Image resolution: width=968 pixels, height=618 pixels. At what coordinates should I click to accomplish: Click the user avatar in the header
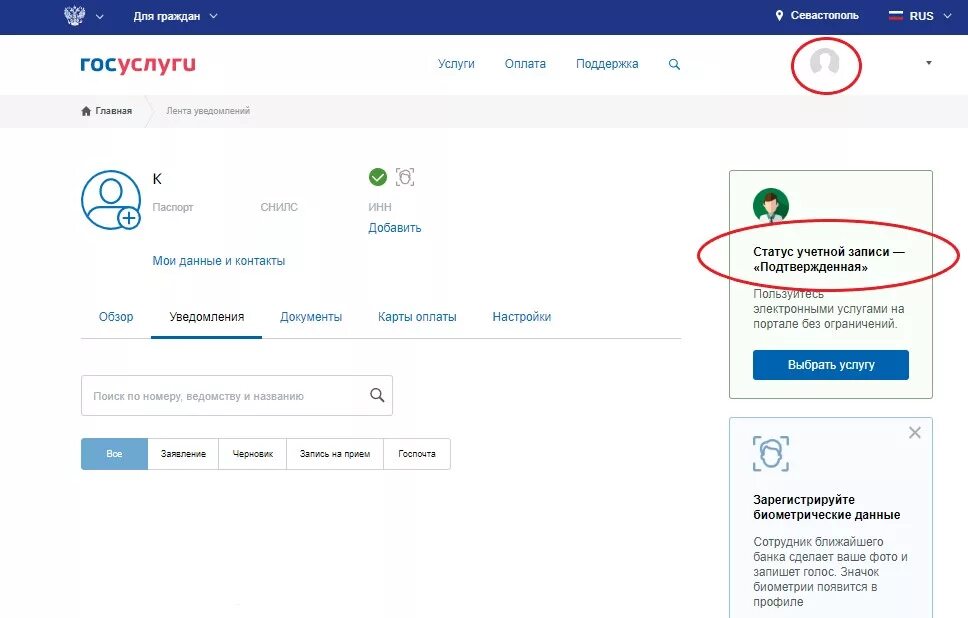tap(825, 63)
